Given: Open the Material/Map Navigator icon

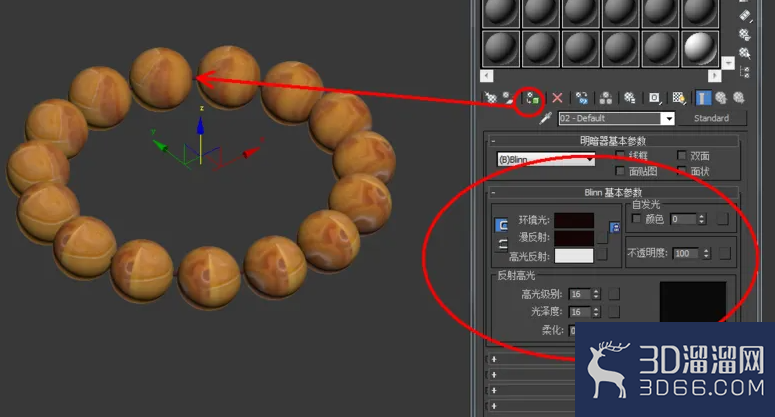Looking at the screenshot, I should coord(744,72).
